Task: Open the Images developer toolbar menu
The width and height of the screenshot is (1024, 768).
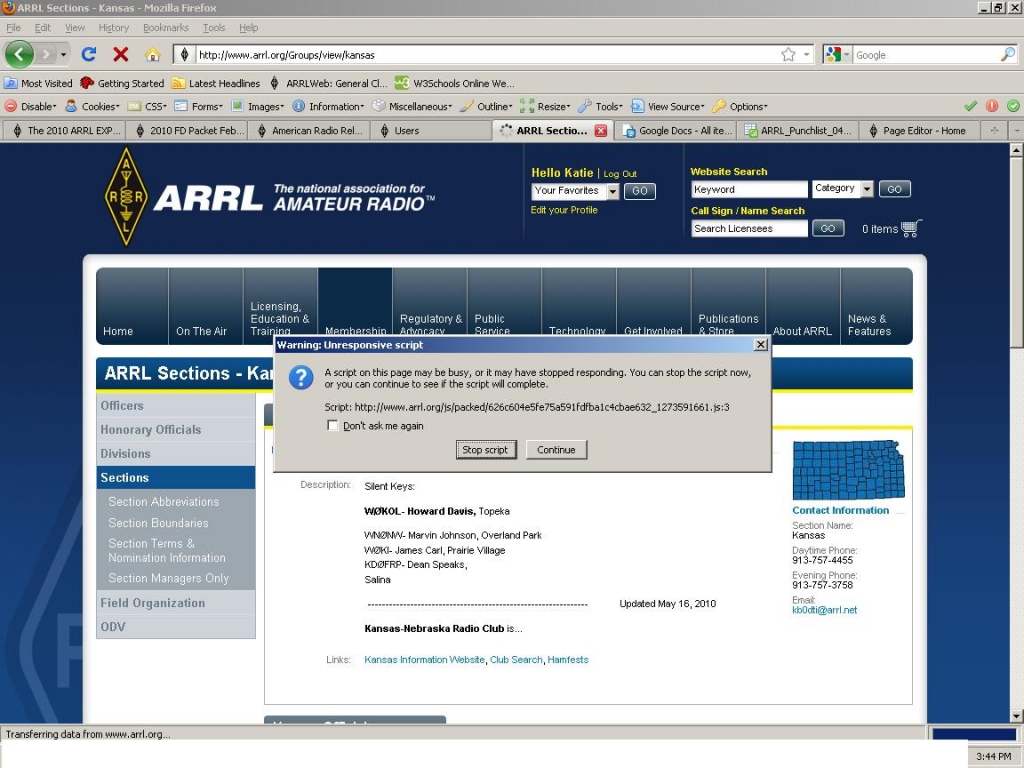Action: click(x=257, y=106)
